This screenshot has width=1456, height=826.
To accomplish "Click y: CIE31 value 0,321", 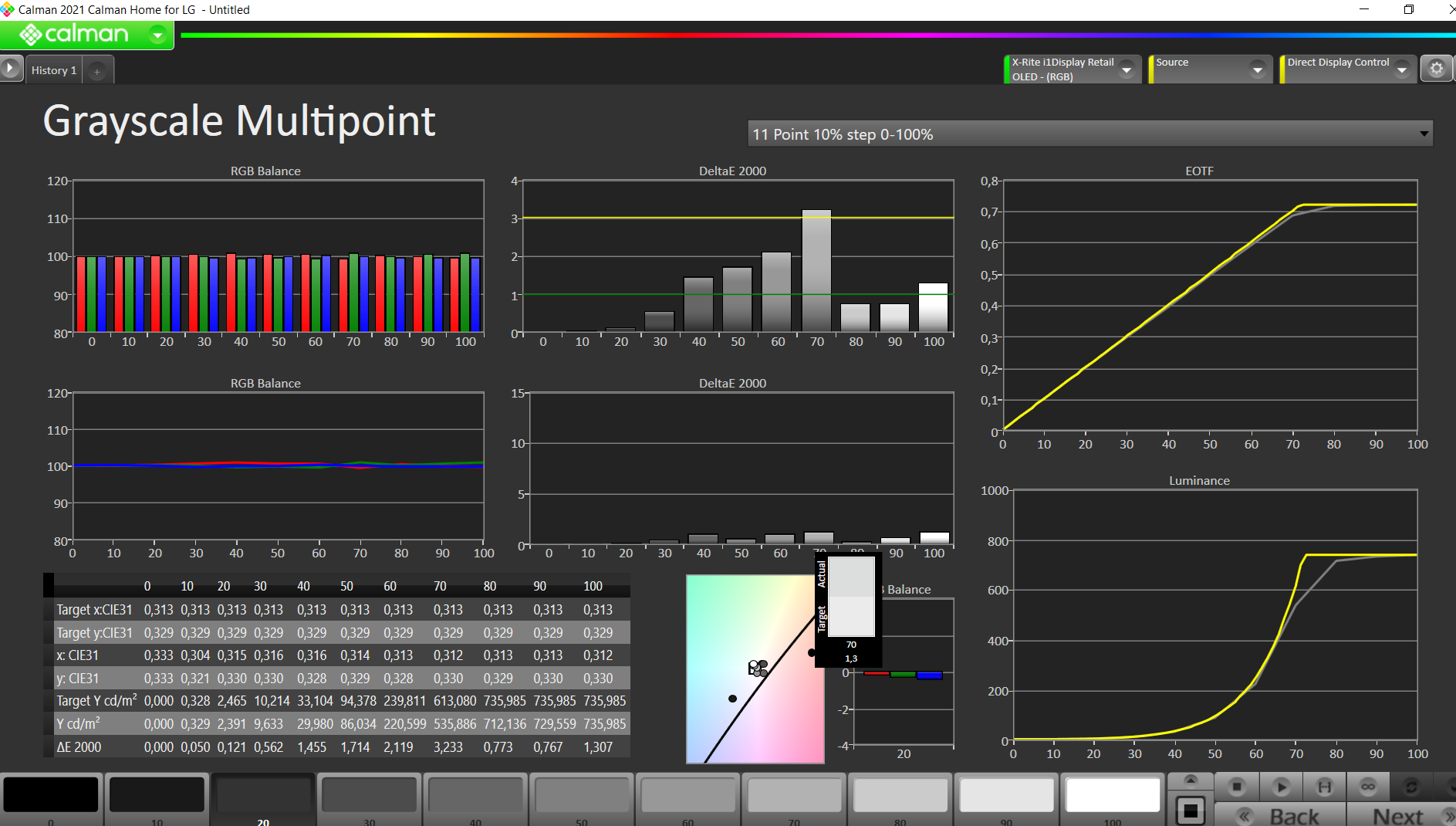I will coord(195,679).
